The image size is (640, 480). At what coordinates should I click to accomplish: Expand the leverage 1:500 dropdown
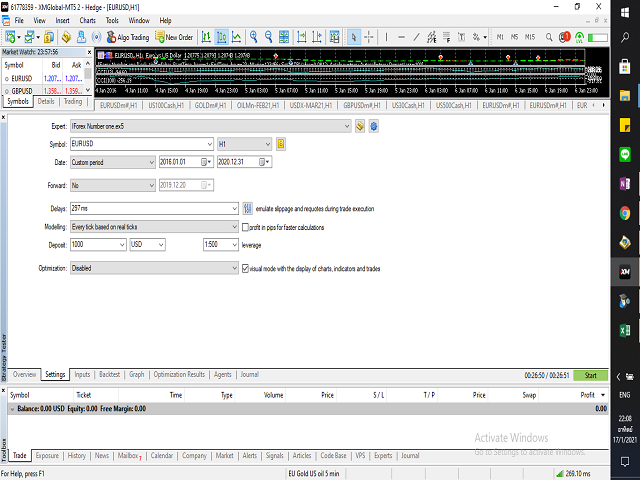coord(234,244)
